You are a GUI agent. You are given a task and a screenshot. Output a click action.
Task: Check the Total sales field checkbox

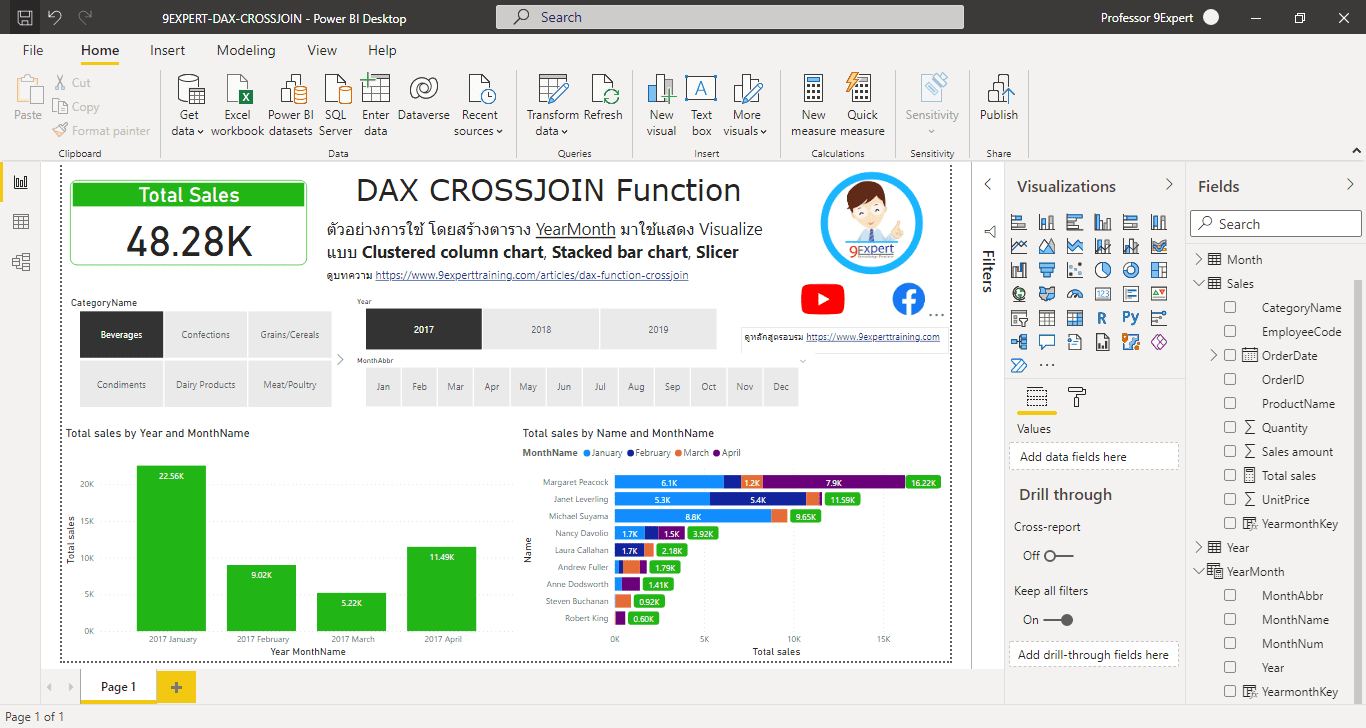(x=1229, y=475)
